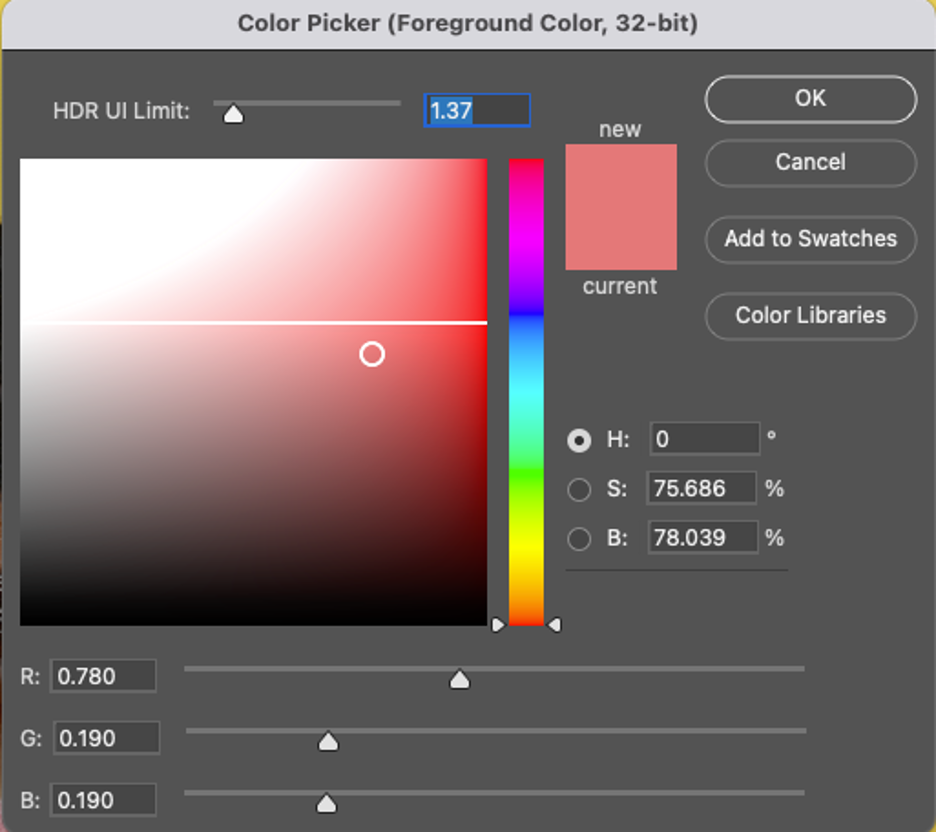Click the B channel slider handle
Image resolution: width=936 pixels, height=832 pixels.
tap(327, 801)
